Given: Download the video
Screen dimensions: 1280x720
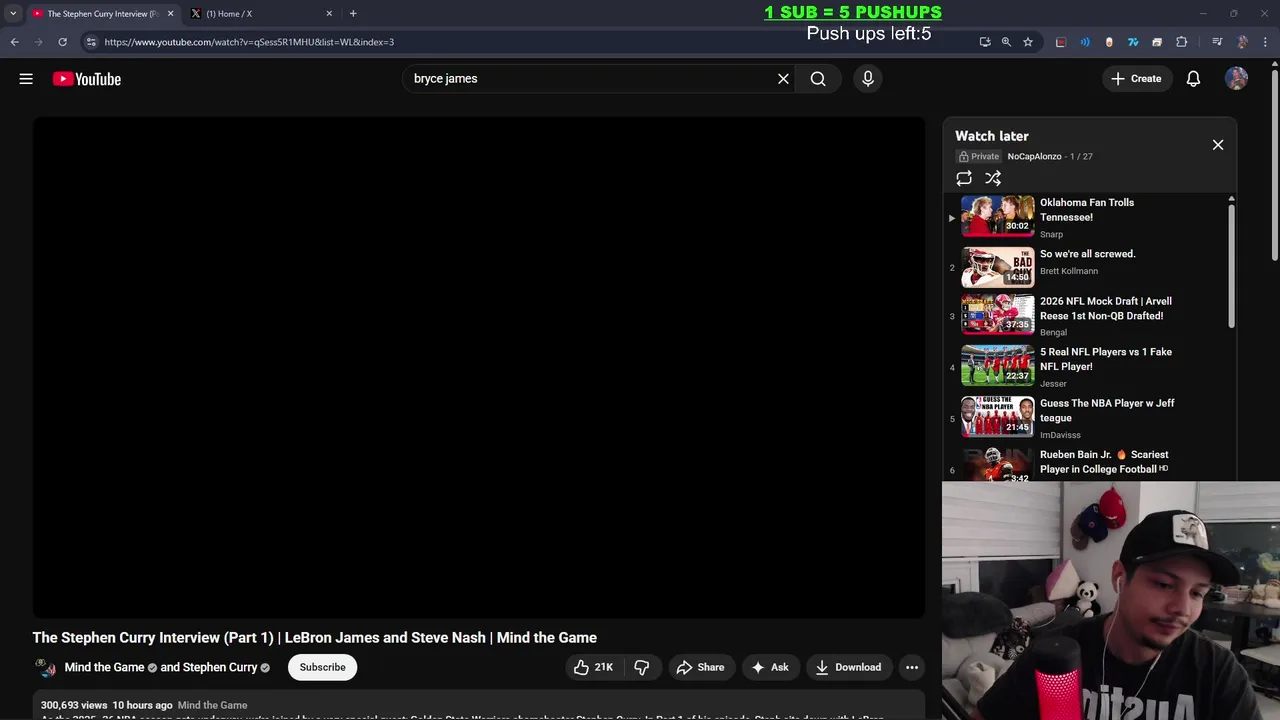Looking at the screenshot, I should point(848,667).
